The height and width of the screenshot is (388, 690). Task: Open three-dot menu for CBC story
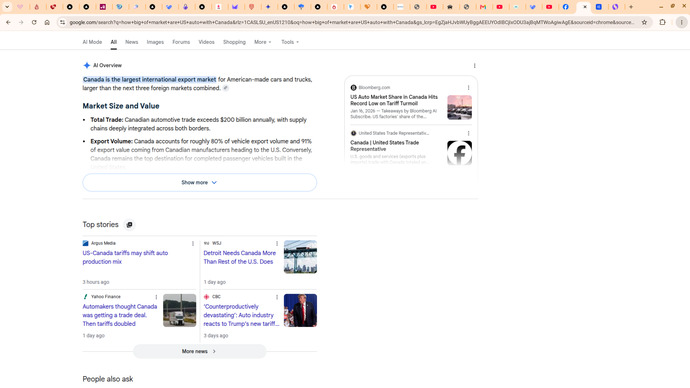click(277, 297)
